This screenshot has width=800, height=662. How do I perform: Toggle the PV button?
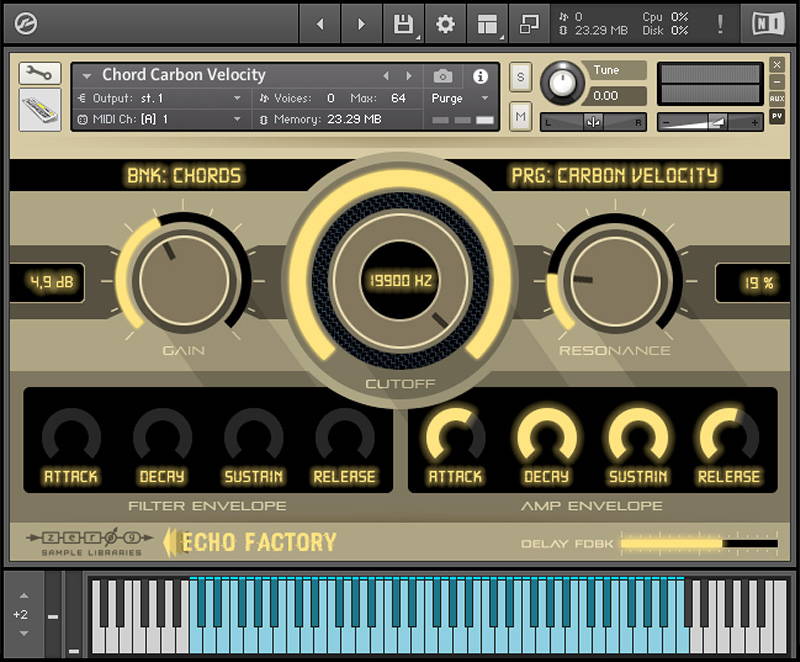[777, 116]
